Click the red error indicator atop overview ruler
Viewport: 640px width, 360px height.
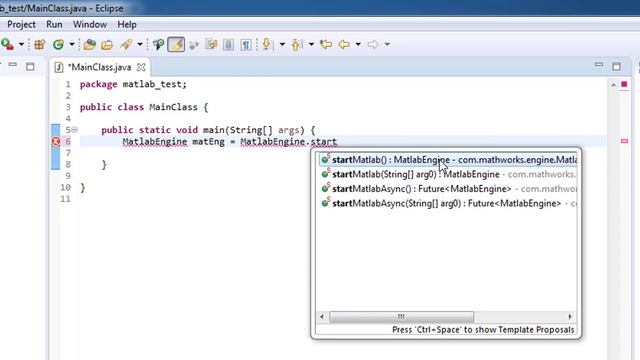[624, 84]
